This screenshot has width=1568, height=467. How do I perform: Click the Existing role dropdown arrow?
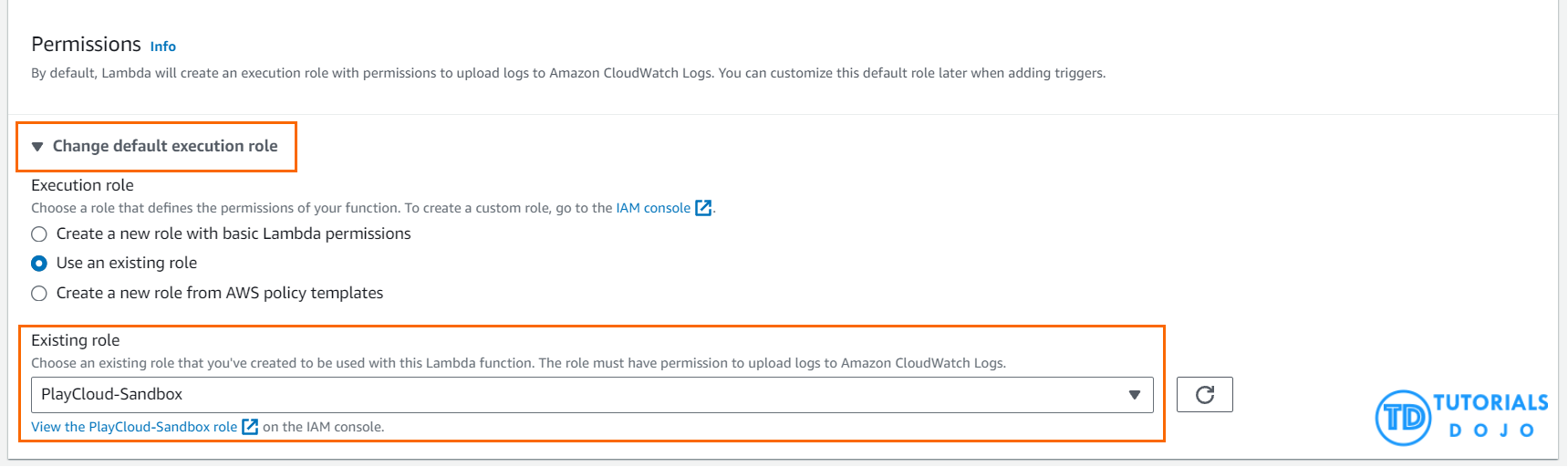pyautogui.click(x=1134, y=395)
